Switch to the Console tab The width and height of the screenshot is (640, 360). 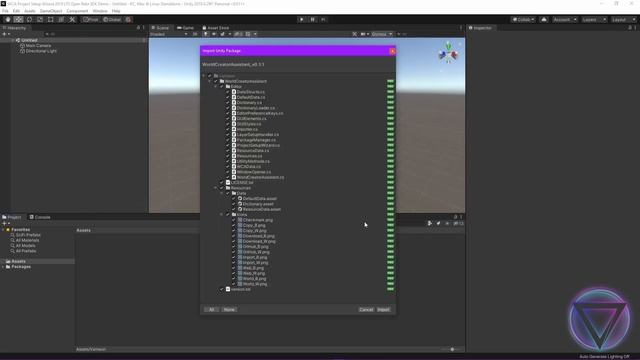pos(40,217)
